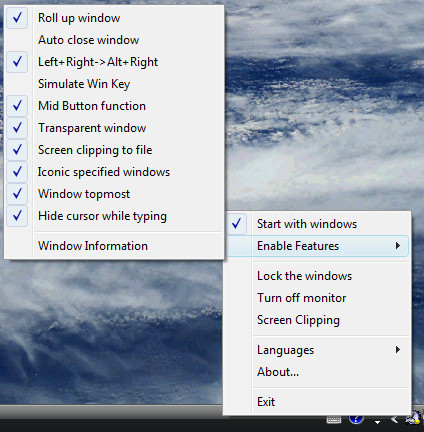Choose Lock the windows
This screenshot has height=432, width=424.
pyautogui.click(x=317, y=276)
